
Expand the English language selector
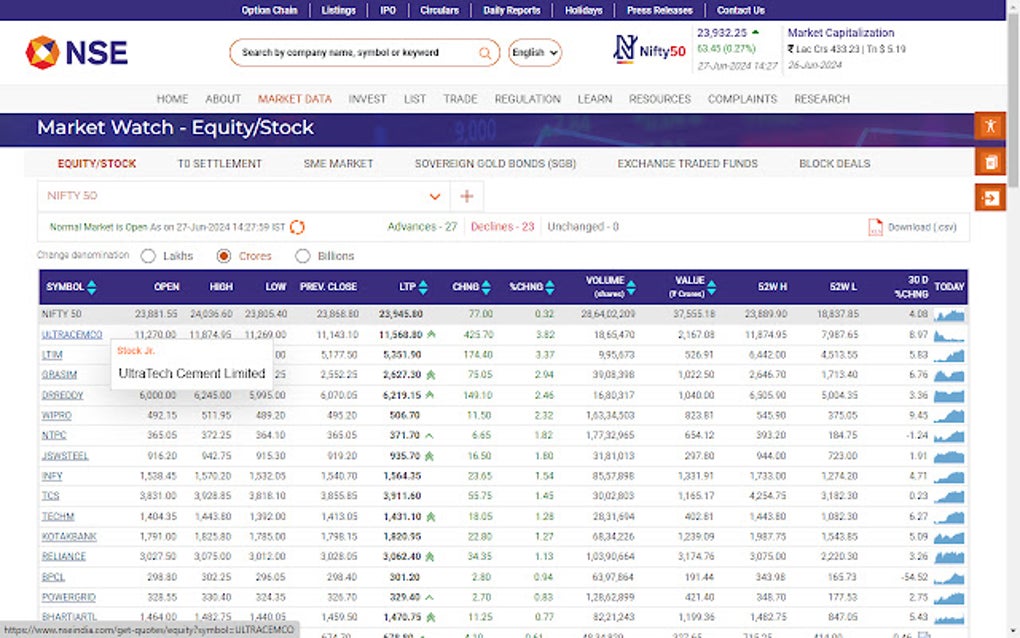click(x=534, y=52)
